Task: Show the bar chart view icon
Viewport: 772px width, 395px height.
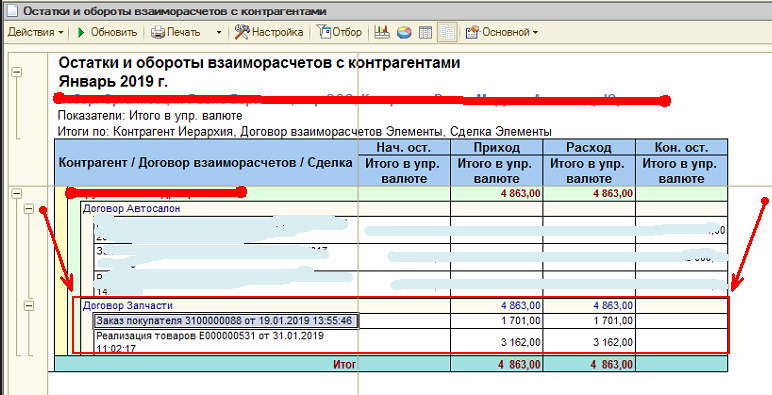Action: pos(382,33)
